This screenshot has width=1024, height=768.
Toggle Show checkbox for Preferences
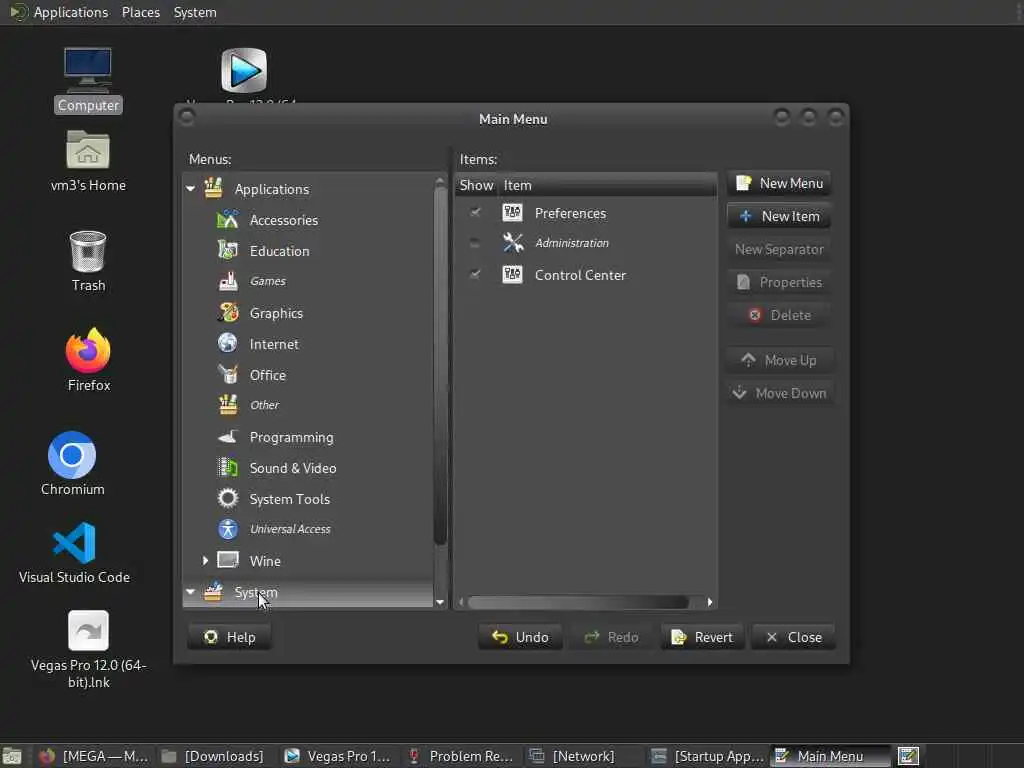[x=475, y=212]
